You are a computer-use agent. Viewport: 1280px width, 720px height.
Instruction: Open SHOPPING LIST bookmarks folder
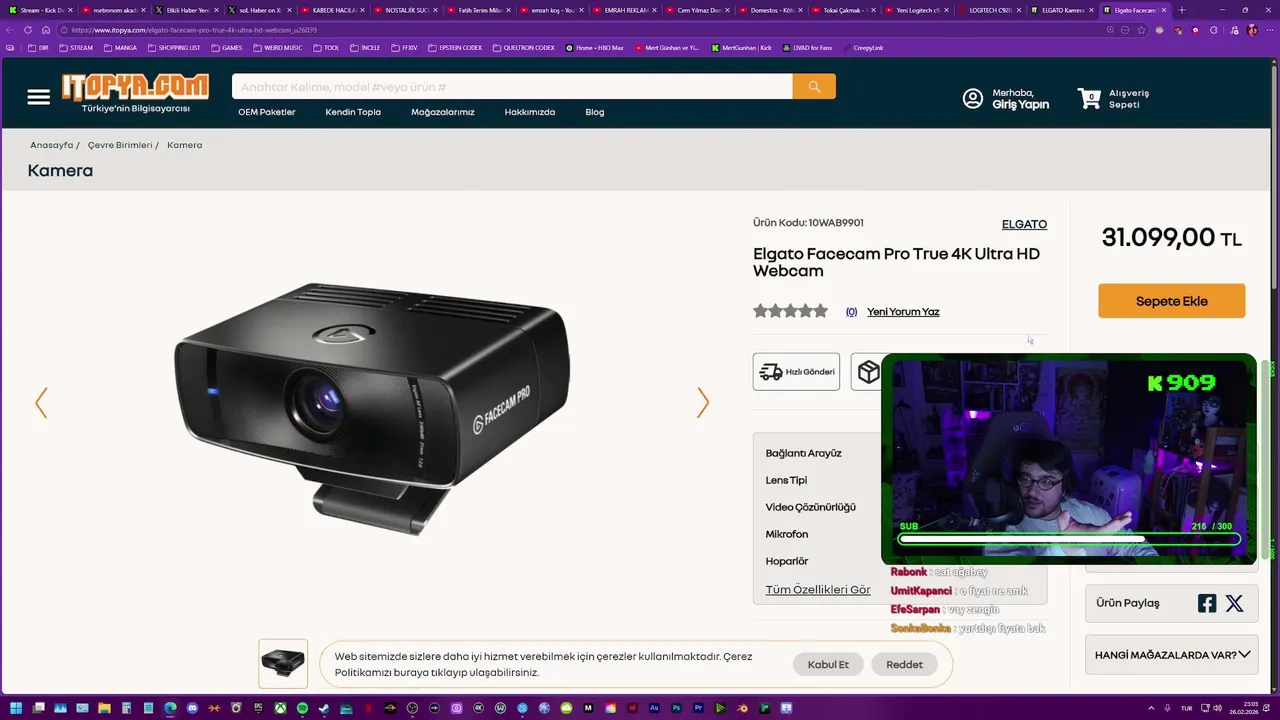pyautogui.click(x=174, y=47)
